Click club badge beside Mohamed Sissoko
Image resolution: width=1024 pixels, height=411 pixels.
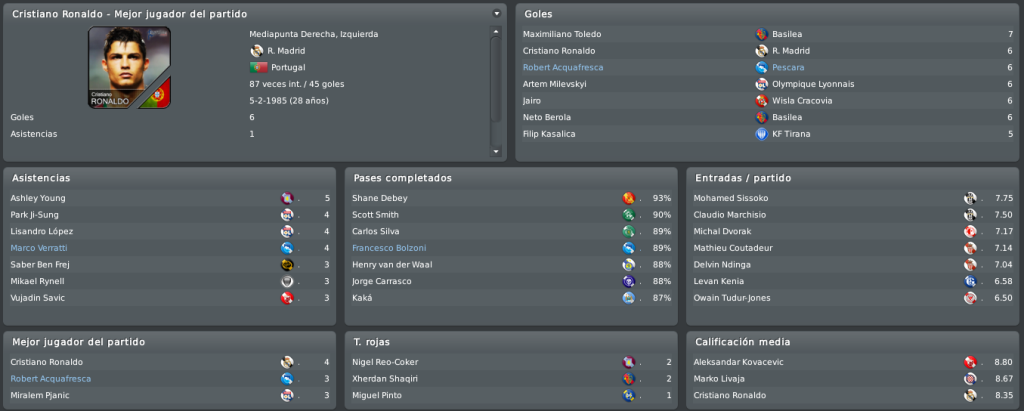tap(970, 198)
